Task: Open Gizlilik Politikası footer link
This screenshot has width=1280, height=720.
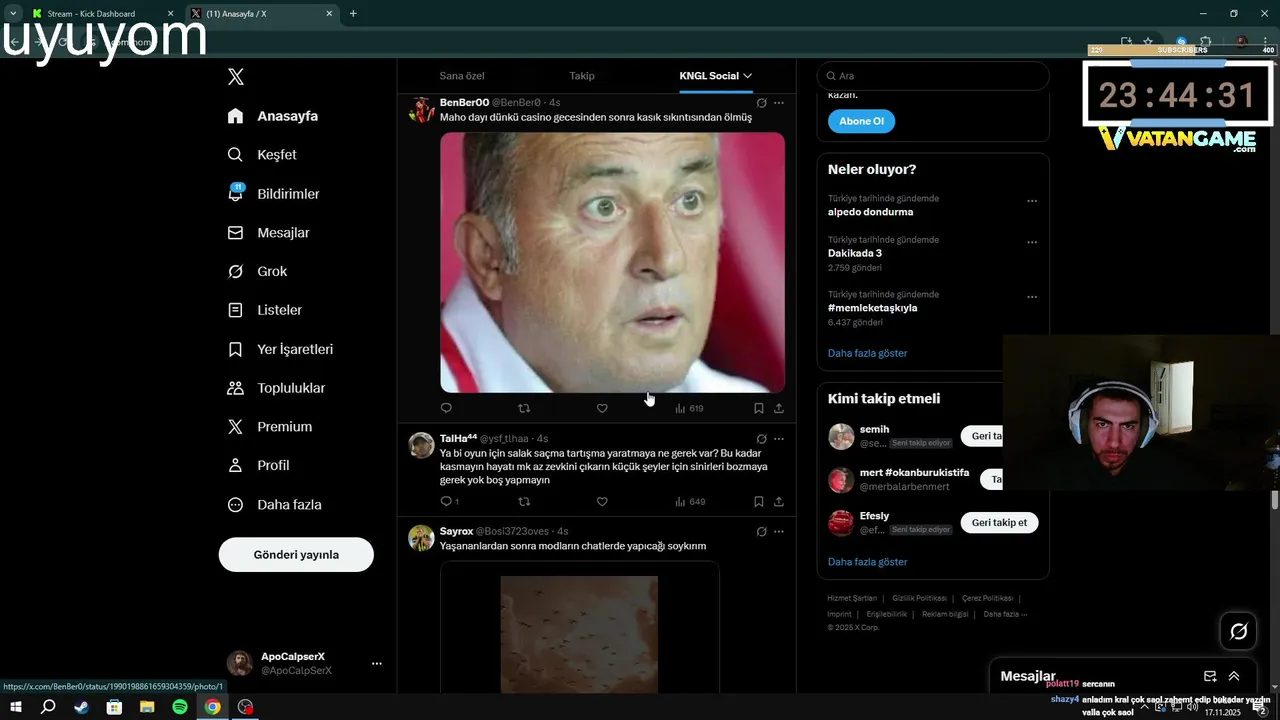Action: pos(919,598)
